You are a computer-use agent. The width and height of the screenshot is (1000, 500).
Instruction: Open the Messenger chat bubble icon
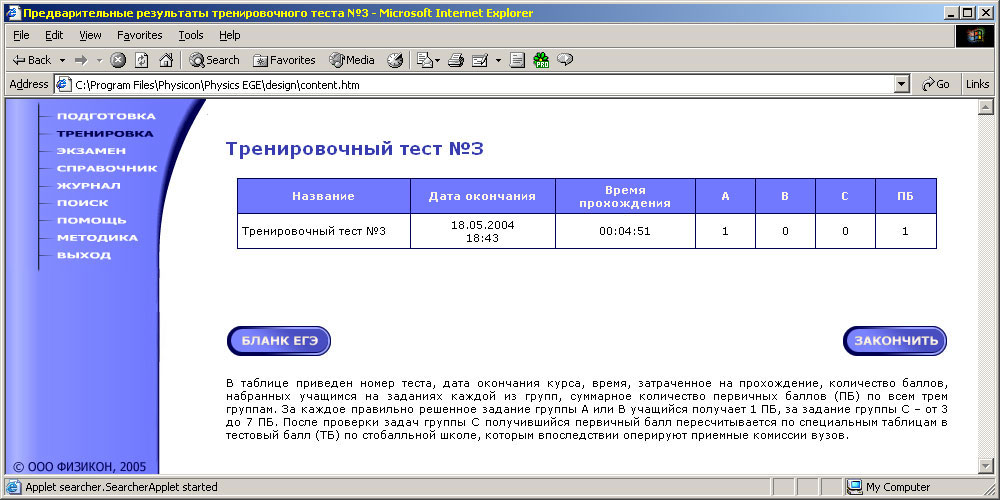tap(565, 60)
